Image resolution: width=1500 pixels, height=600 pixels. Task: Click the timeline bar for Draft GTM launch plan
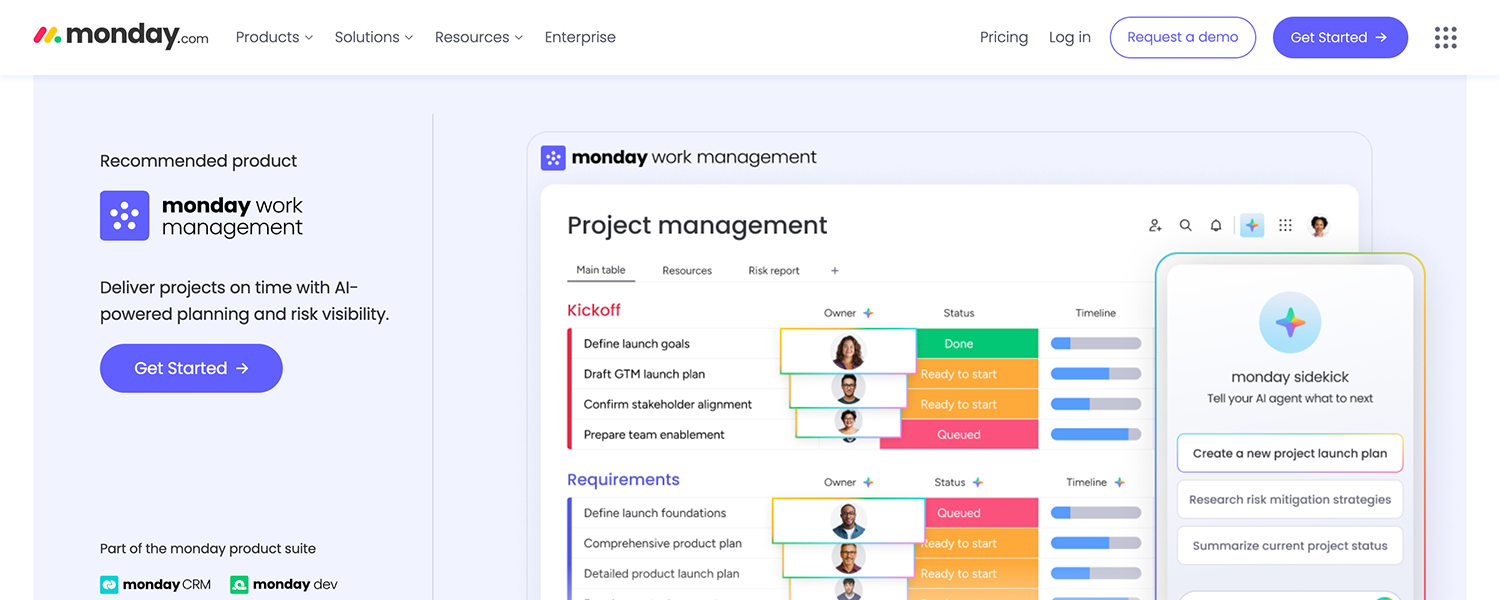(x=1096, y=374)
